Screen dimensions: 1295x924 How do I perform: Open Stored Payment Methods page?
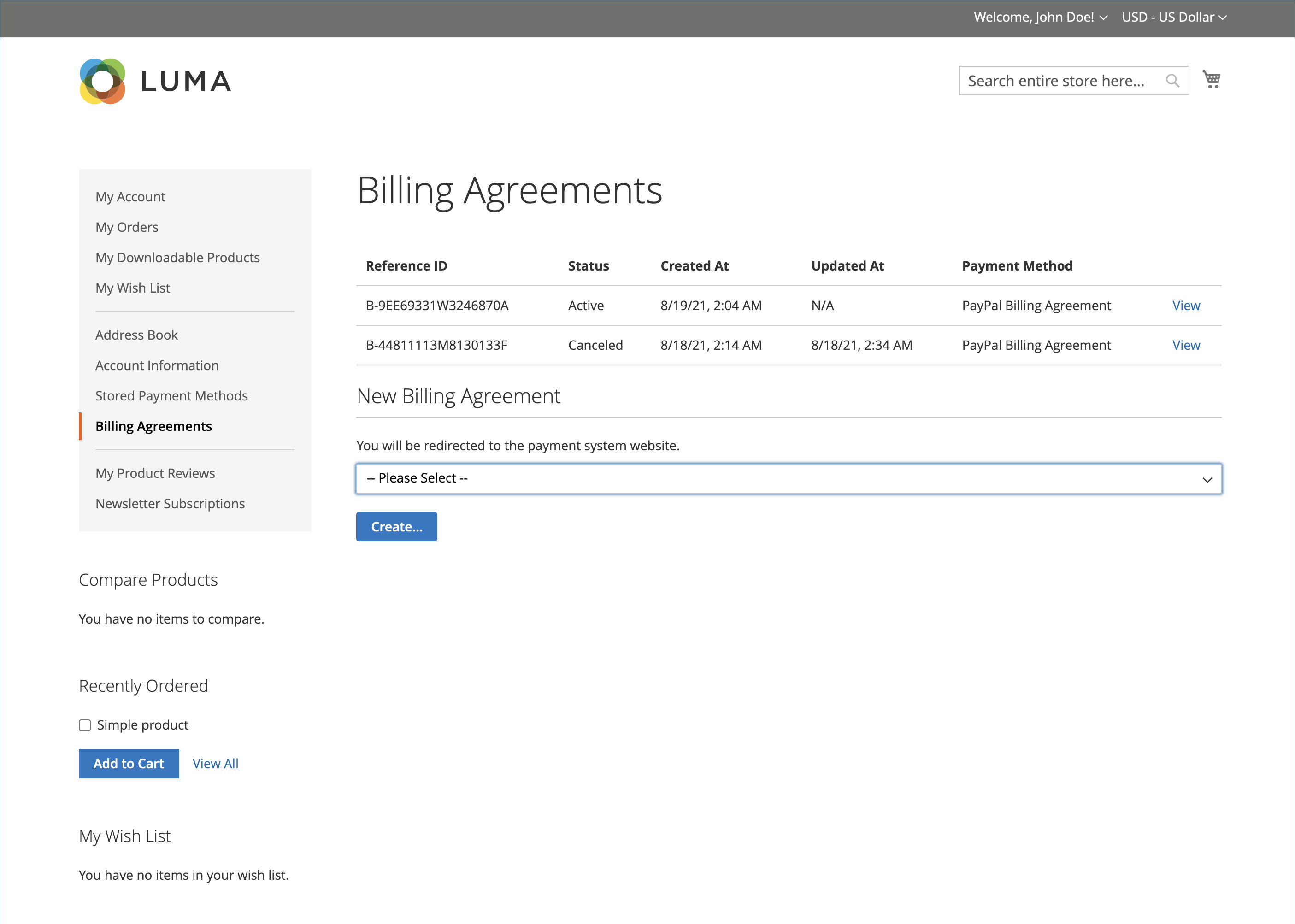[171, 395]
